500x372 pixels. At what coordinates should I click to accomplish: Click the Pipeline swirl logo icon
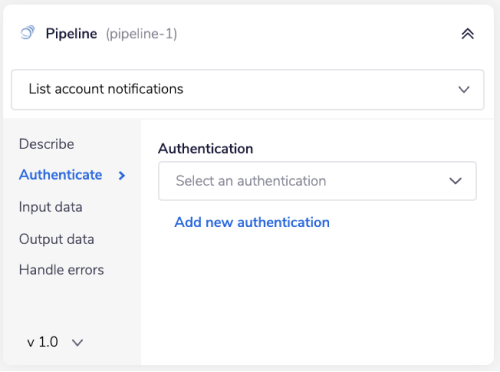(28, 33)
